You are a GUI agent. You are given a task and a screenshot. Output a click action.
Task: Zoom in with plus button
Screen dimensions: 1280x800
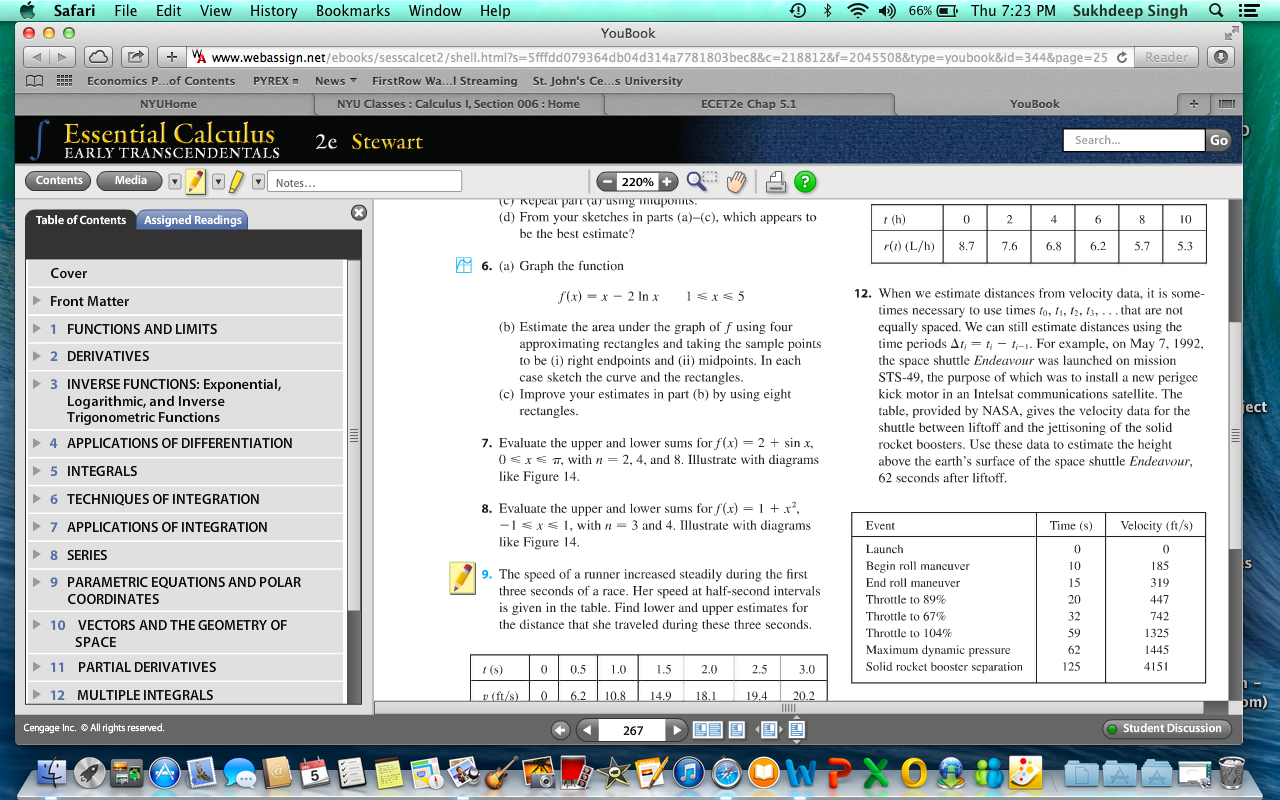tap(667, 182)
